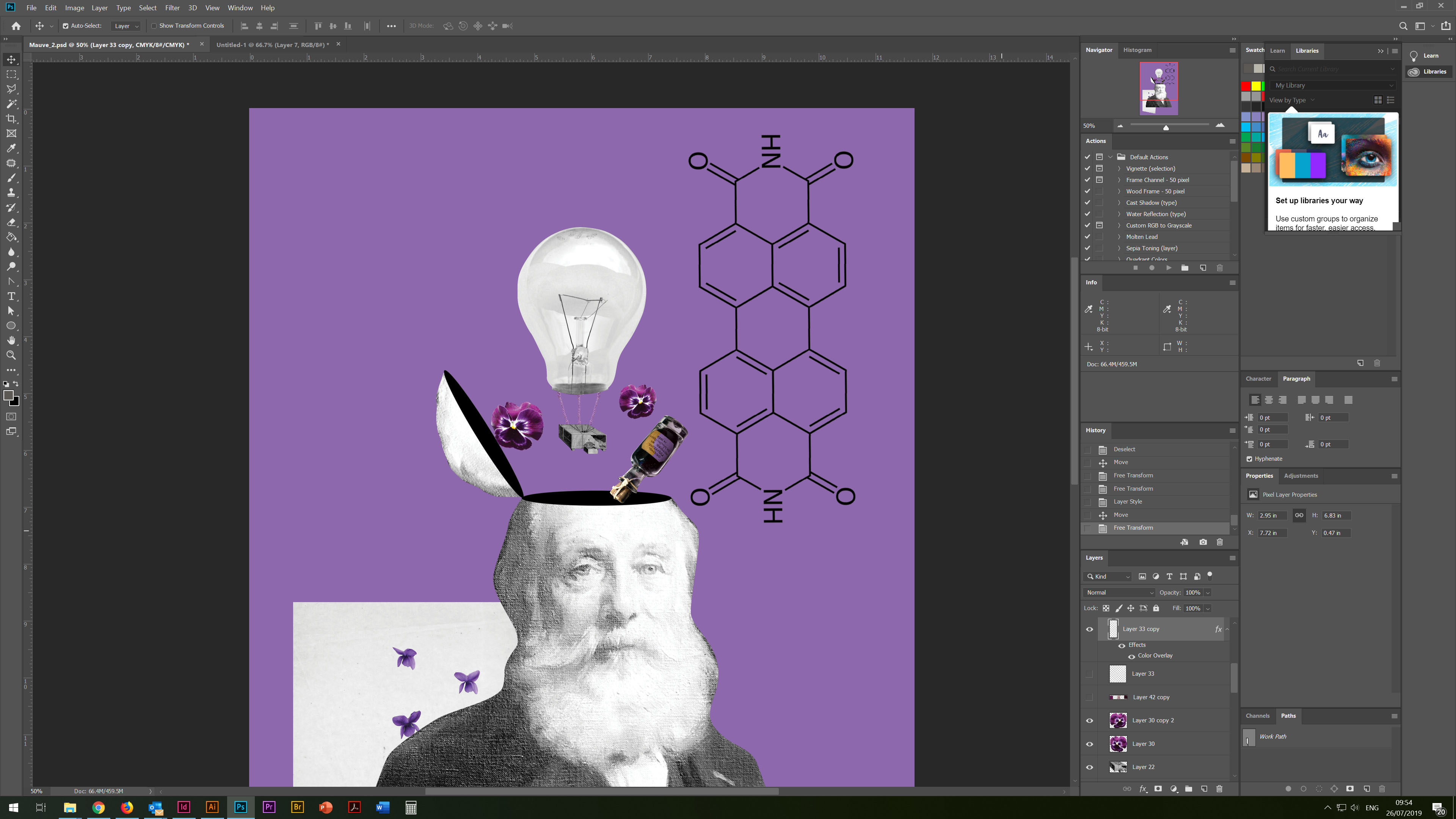
Task: Open the Filter menu
Action: 172,8
